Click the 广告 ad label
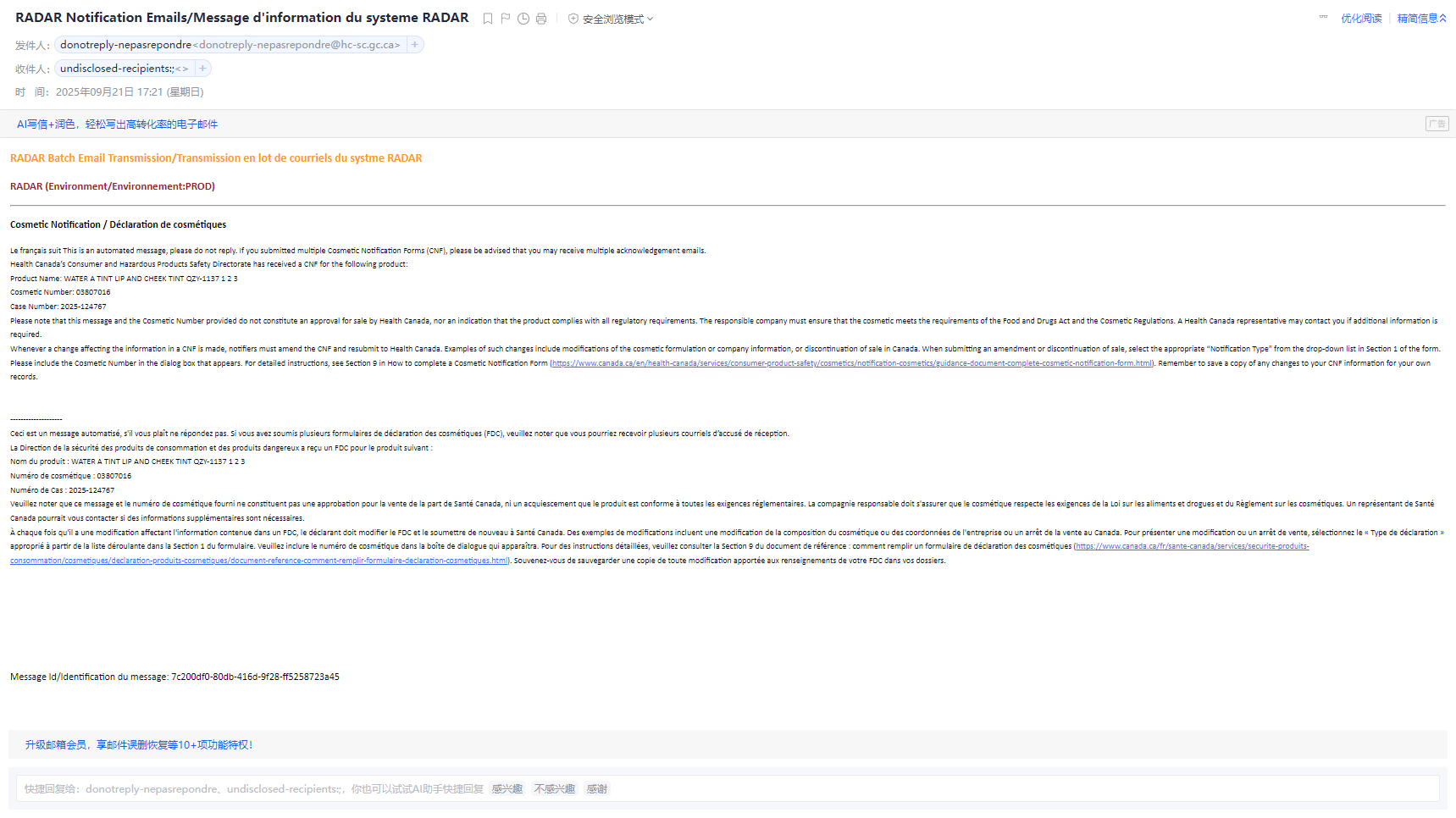 pos(1437,124)
